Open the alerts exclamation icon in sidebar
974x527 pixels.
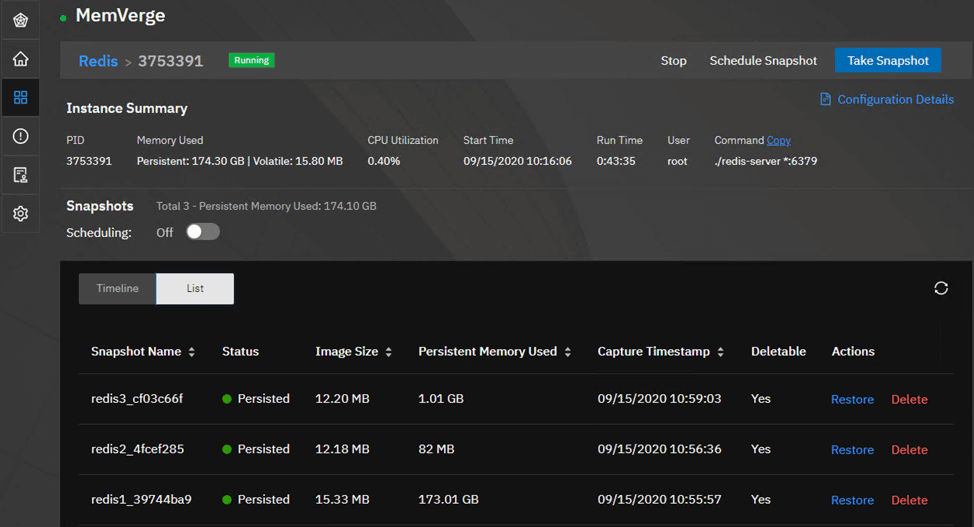(20, 136)
